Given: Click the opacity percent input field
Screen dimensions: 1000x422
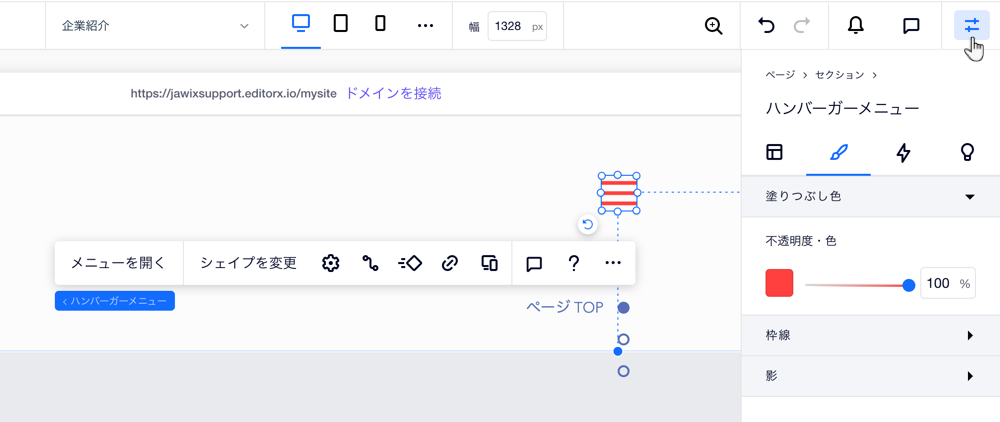Looking at the screenshot, I should point(948,283).
